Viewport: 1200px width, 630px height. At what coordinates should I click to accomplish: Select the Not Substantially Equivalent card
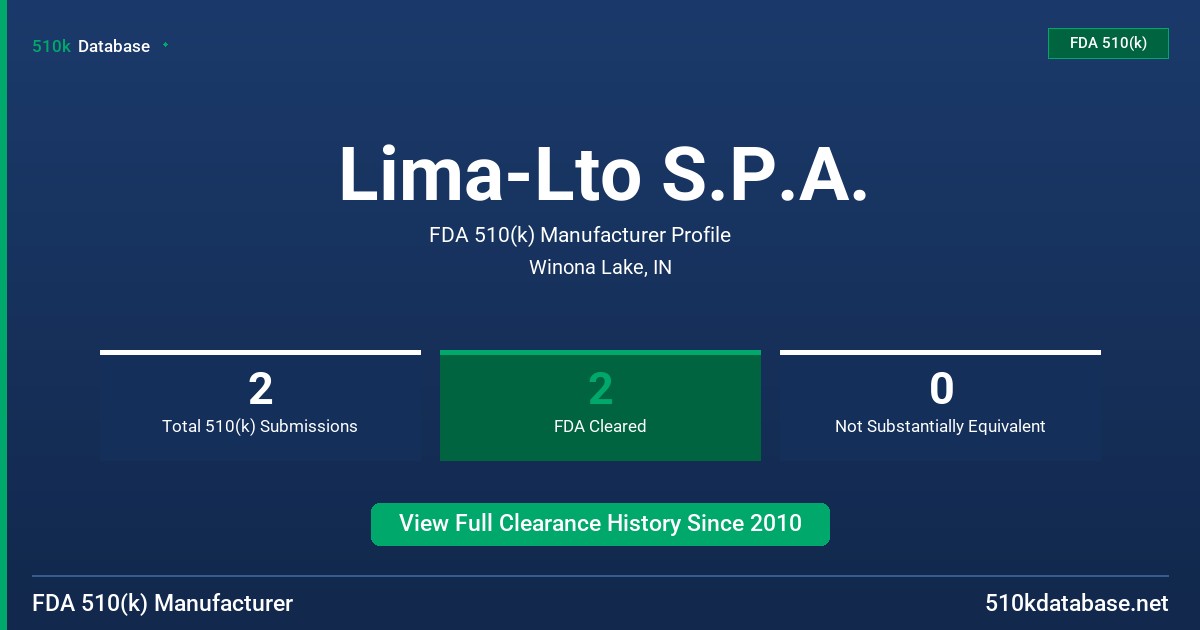[940, 405]
